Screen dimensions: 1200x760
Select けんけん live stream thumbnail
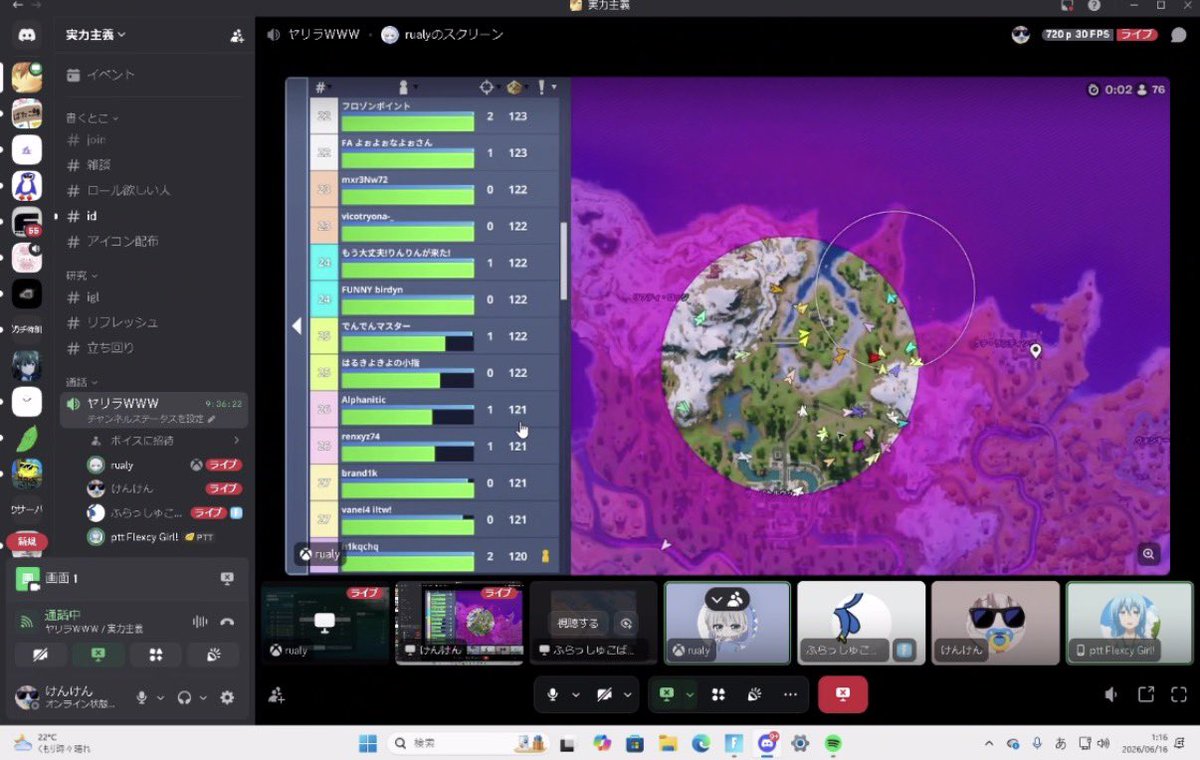459,623
